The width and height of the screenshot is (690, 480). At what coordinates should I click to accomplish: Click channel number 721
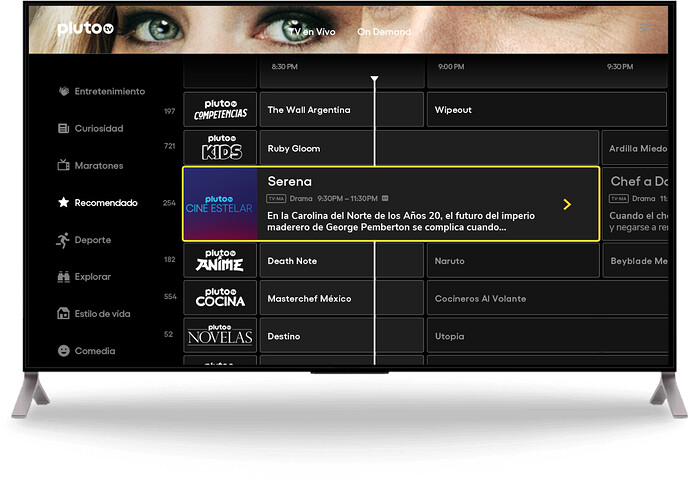[169, 146]
